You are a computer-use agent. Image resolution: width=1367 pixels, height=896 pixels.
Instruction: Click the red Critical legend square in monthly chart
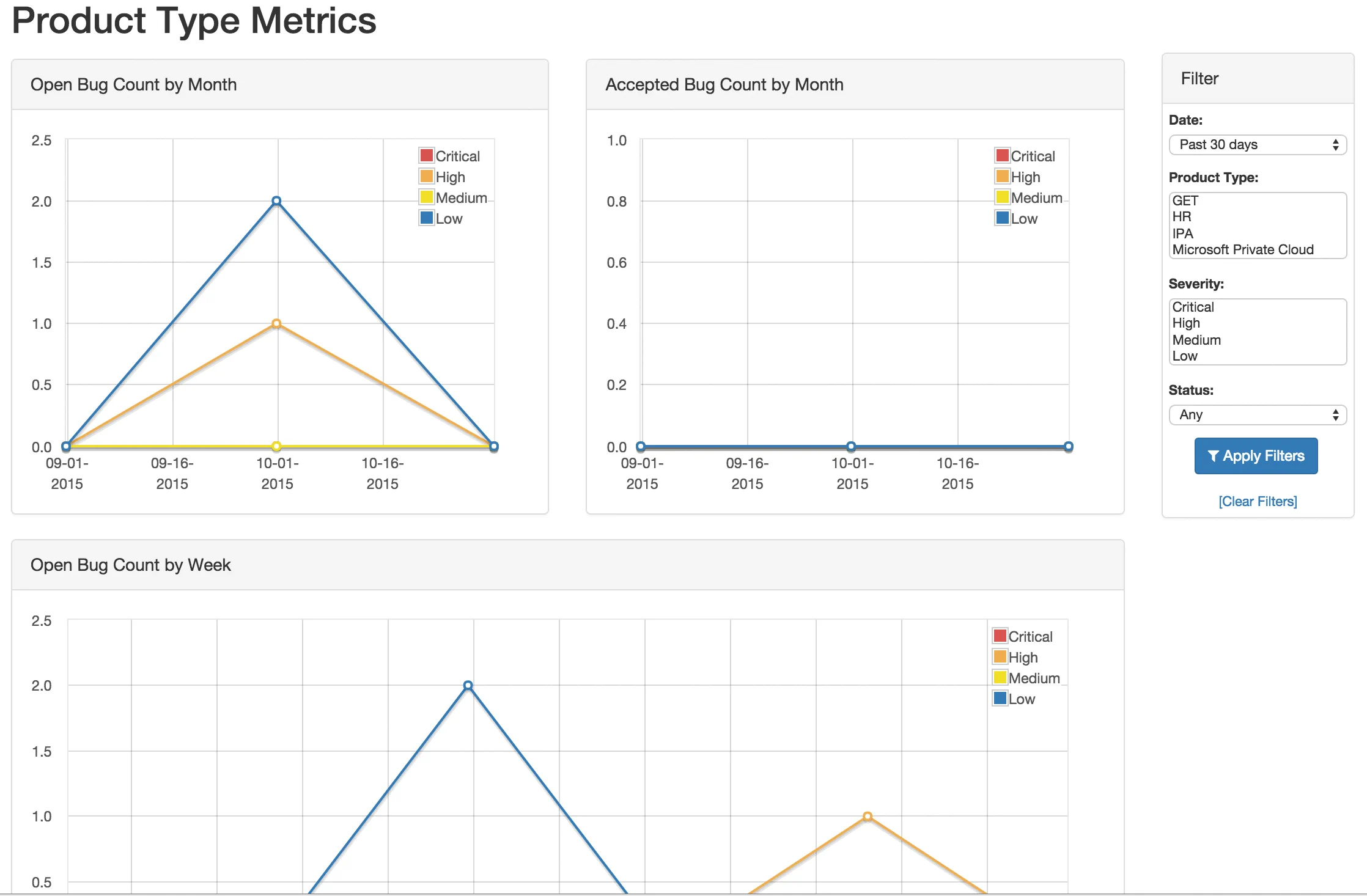[x=426, y=155]
